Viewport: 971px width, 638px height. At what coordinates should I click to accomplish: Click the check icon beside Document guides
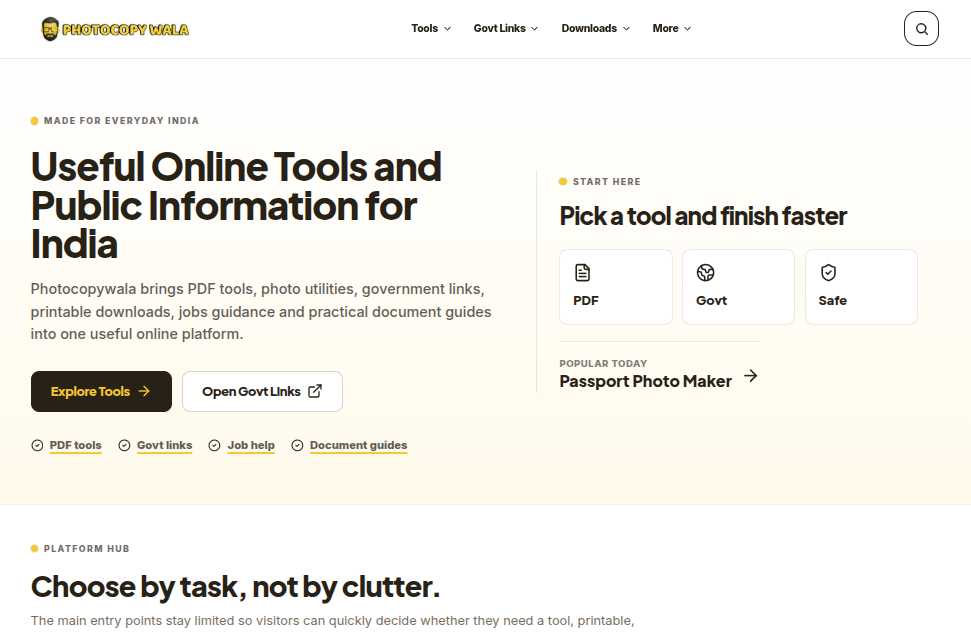point(297,445)
